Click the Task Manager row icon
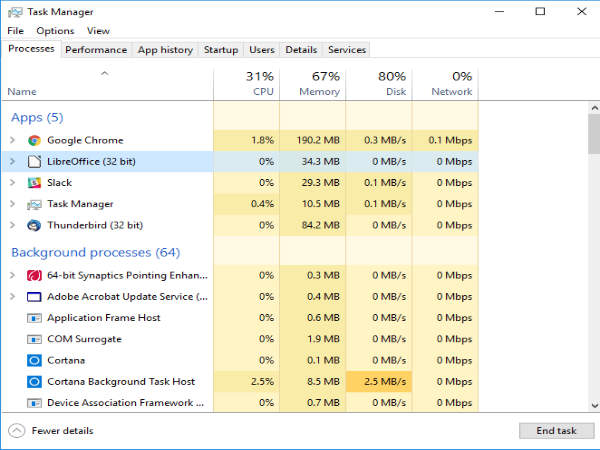The height and width of the screenshot is (450, 600). click(34, 204)
